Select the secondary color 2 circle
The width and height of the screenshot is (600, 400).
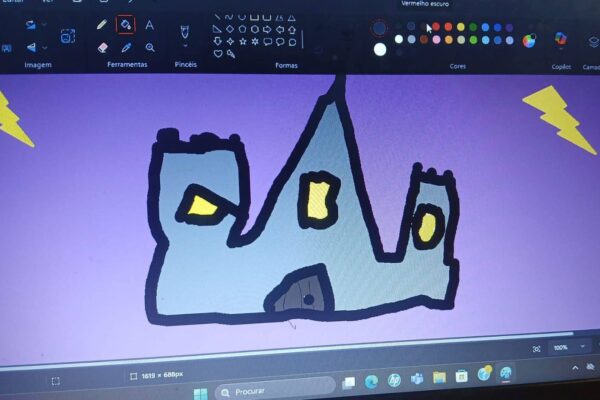pyautogui.click(x=380, y=49)
